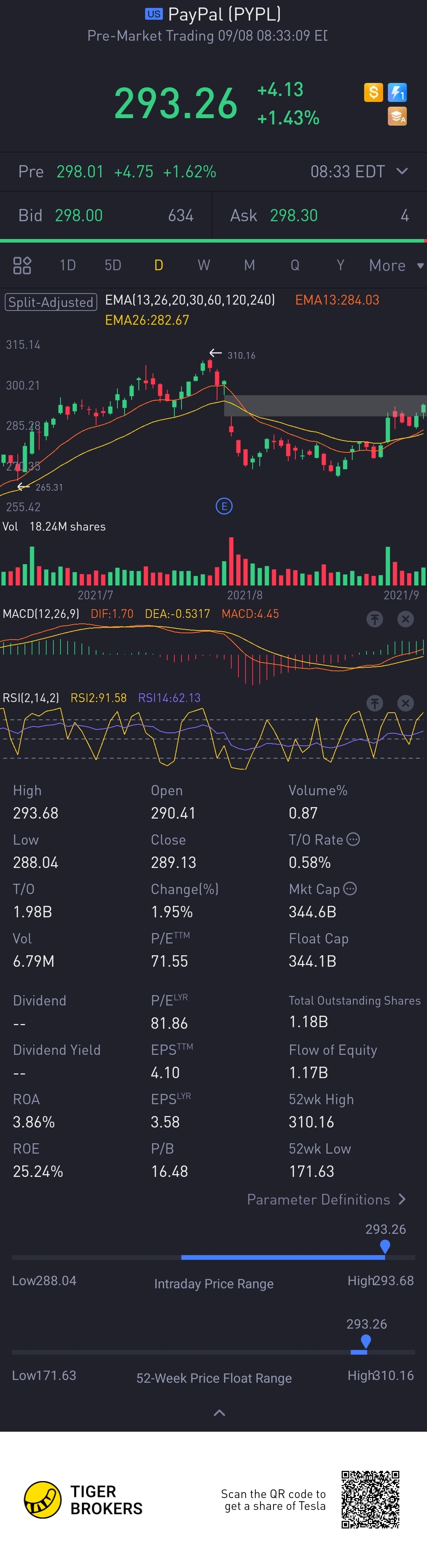Viewport: 427px width, 1568px height.
Task: Tap the current price 293.26
Action: pos(176,103)
